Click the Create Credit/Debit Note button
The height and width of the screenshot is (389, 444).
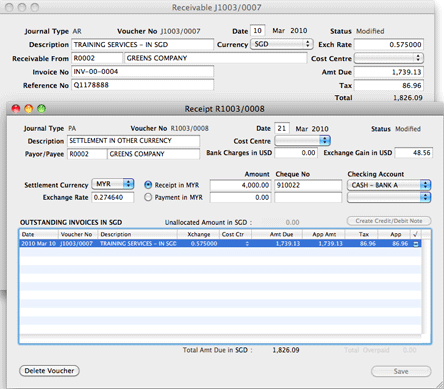[x=389, y=221]
